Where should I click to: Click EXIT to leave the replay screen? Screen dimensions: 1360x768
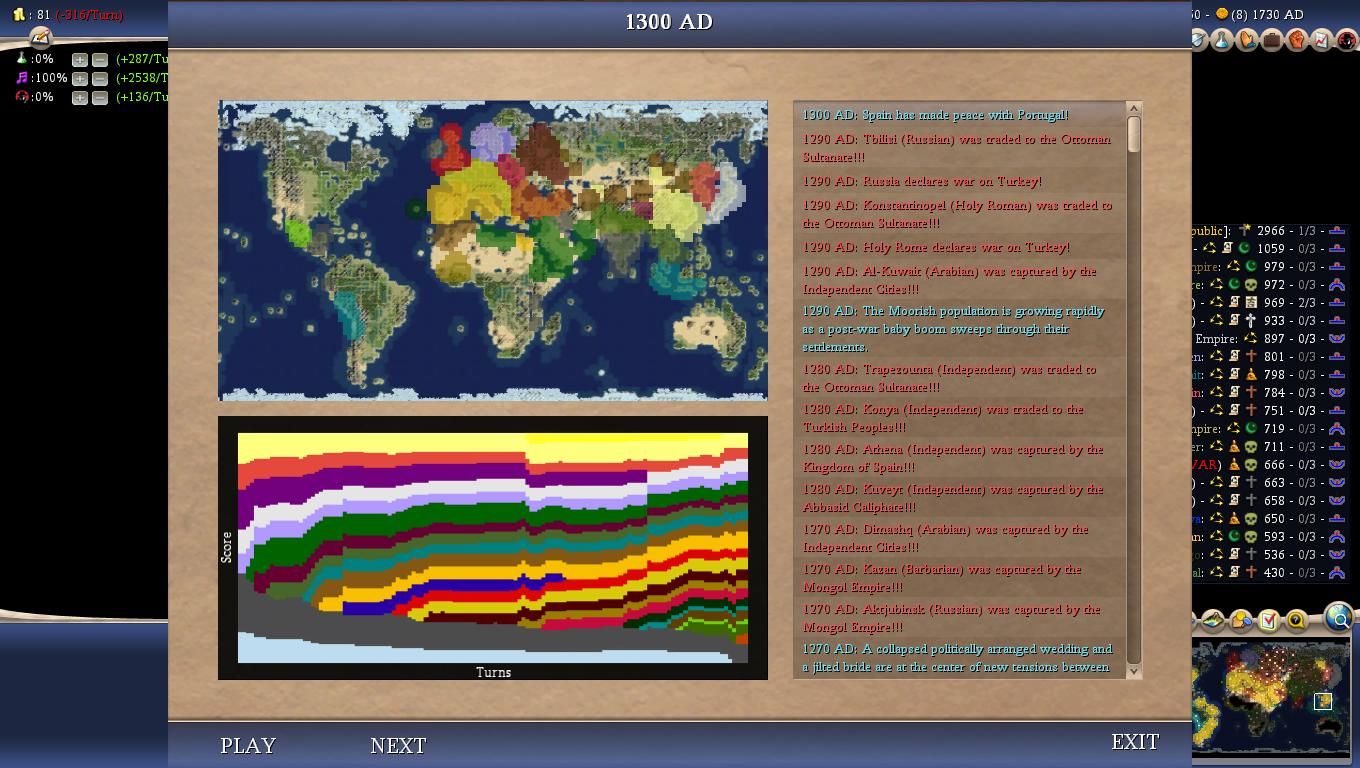pos(1135,742)
